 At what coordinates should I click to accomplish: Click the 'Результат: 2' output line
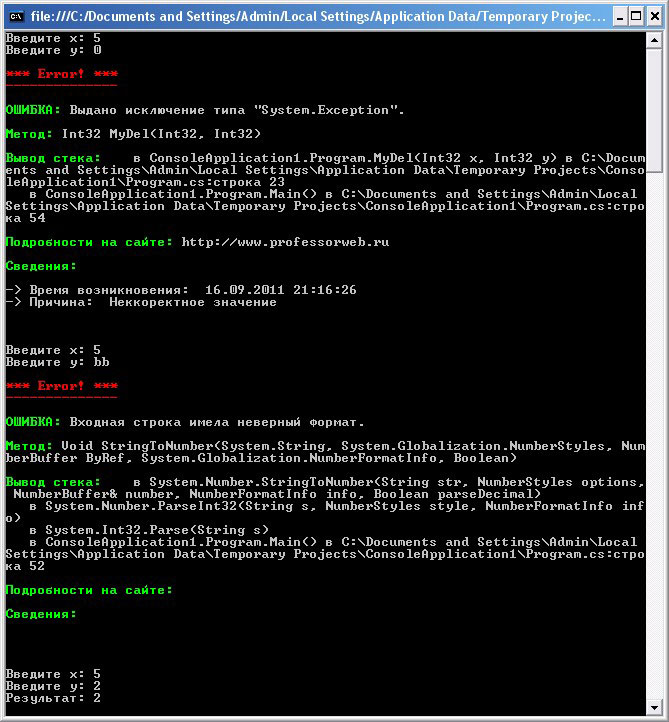click(53, 698)
